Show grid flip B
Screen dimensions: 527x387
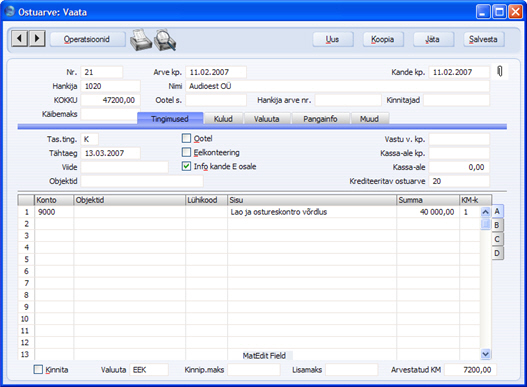(x=497, y=225)
